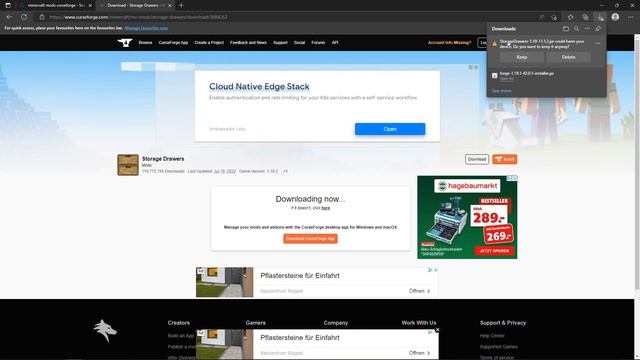The image size is (640, 360).
Task: Close the middle Pflastersteine ad
Action: [x=436, y=270]
